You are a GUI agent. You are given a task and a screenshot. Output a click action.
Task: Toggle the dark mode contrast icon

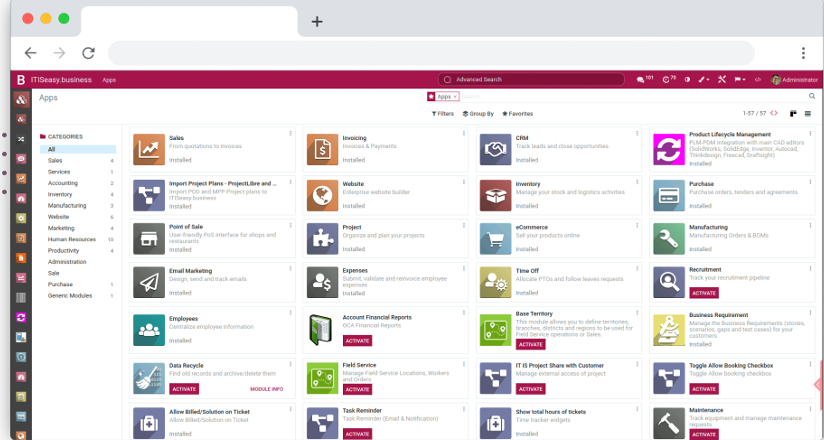click(x=687, y=79)
